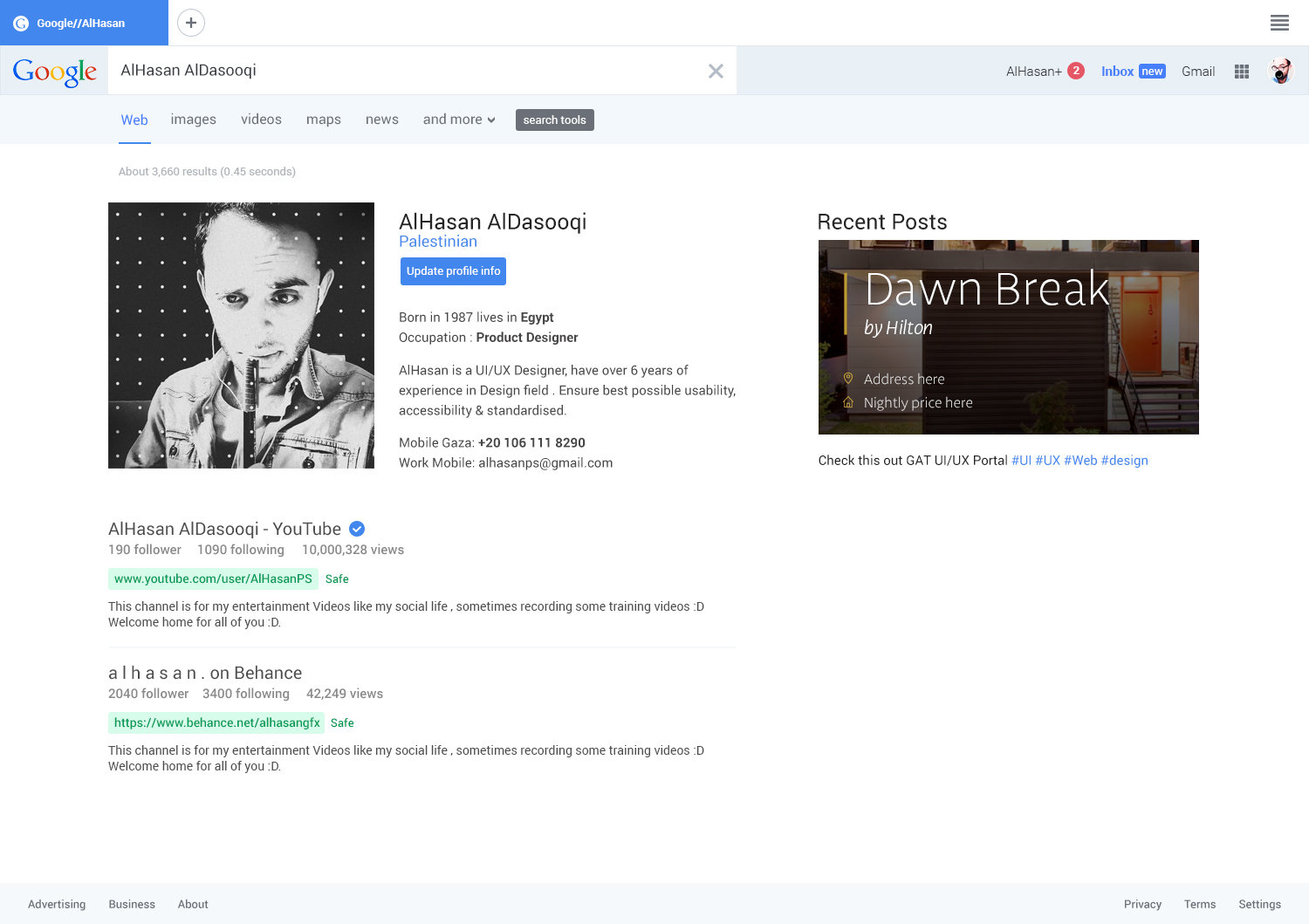Open the youtube.com/user/AlHasanPS link
Viewport: 1309px width, 924px height.
click(x=213, y=578)
